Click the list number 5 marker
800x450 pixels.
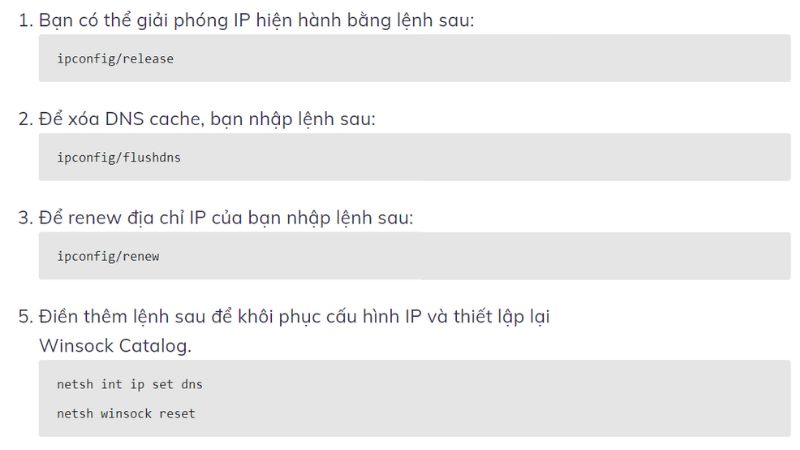click(25, 317)
